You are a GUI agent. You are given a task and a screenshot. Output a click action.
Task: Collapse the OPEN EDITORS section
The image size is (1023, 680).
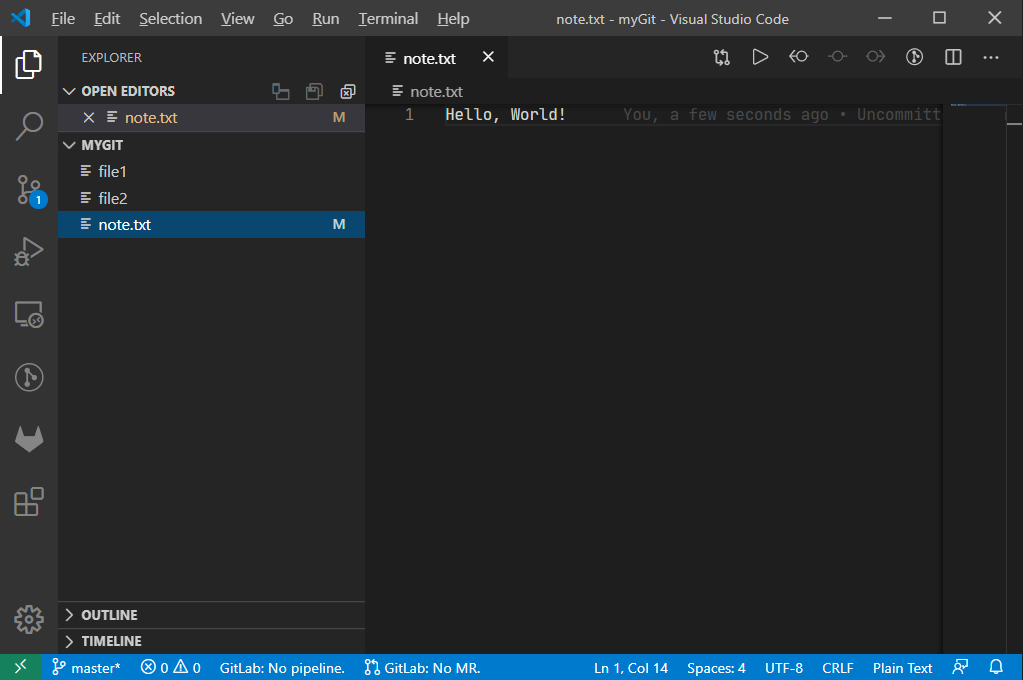[69, 91]
